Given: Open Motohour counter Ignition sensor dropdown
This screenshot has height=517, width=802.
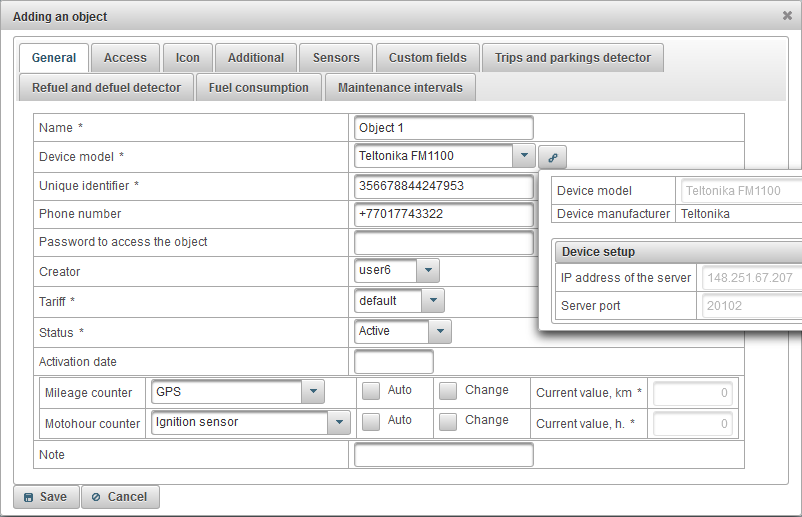Looking at the screenshot, I should [x=338, y=423].
